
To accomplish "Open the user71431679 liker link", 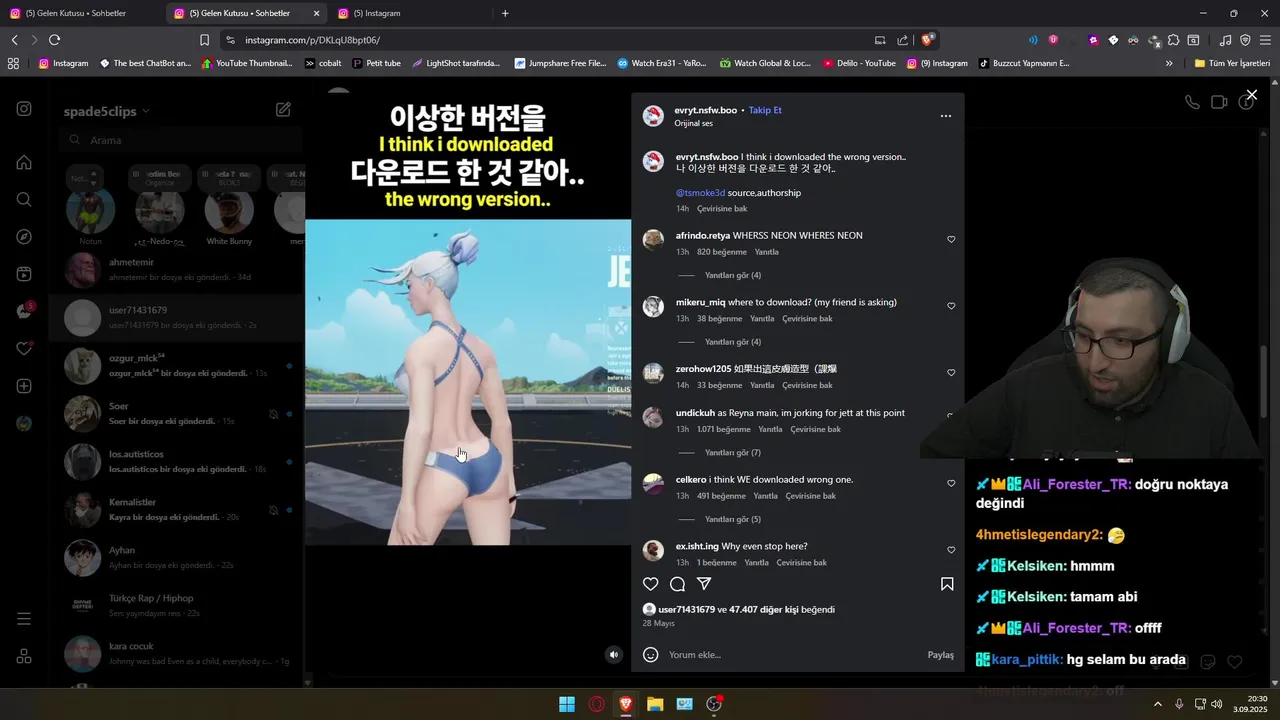I will point(686,610).
